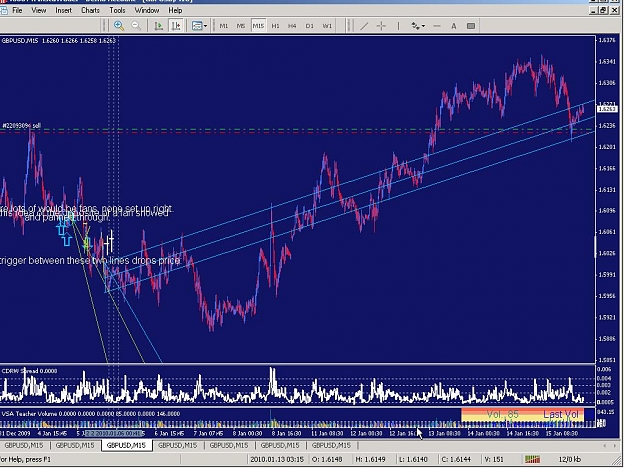
Task: Click the inner chart window restore button
Action: (603, 10)
